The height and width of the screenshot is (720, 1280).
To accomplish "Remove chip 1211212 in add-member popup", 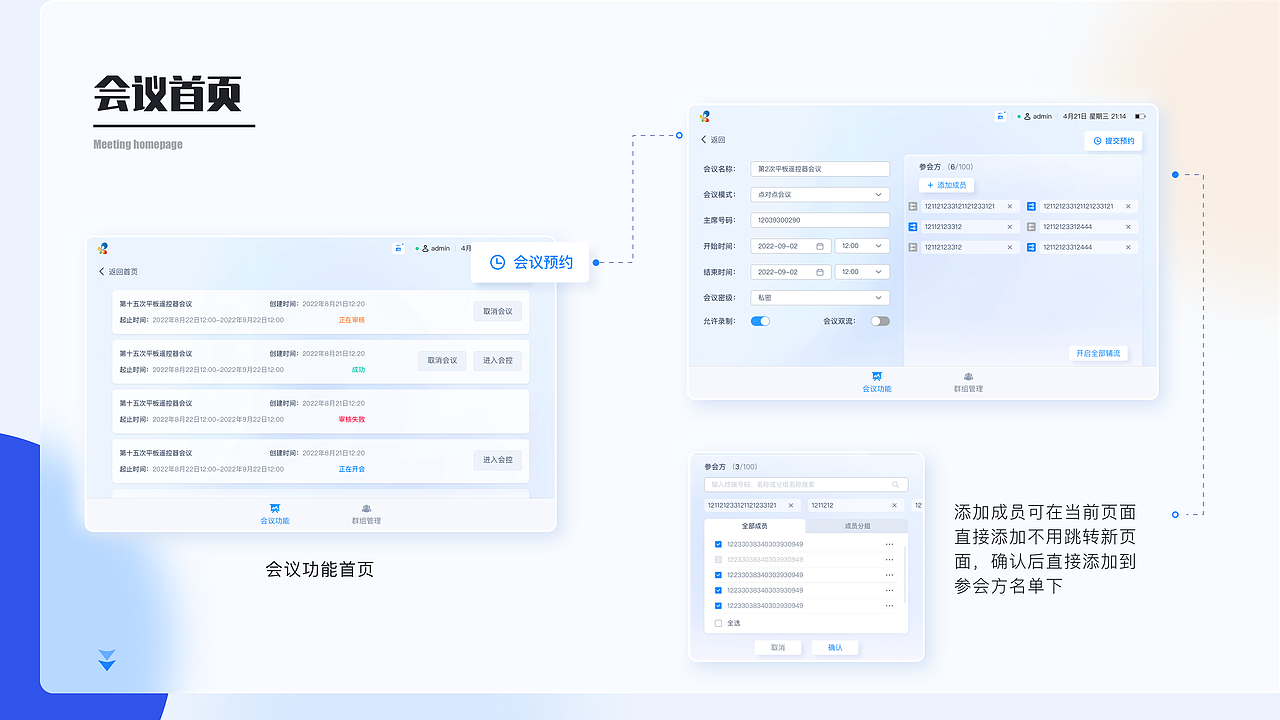I will tap(894, 505).
